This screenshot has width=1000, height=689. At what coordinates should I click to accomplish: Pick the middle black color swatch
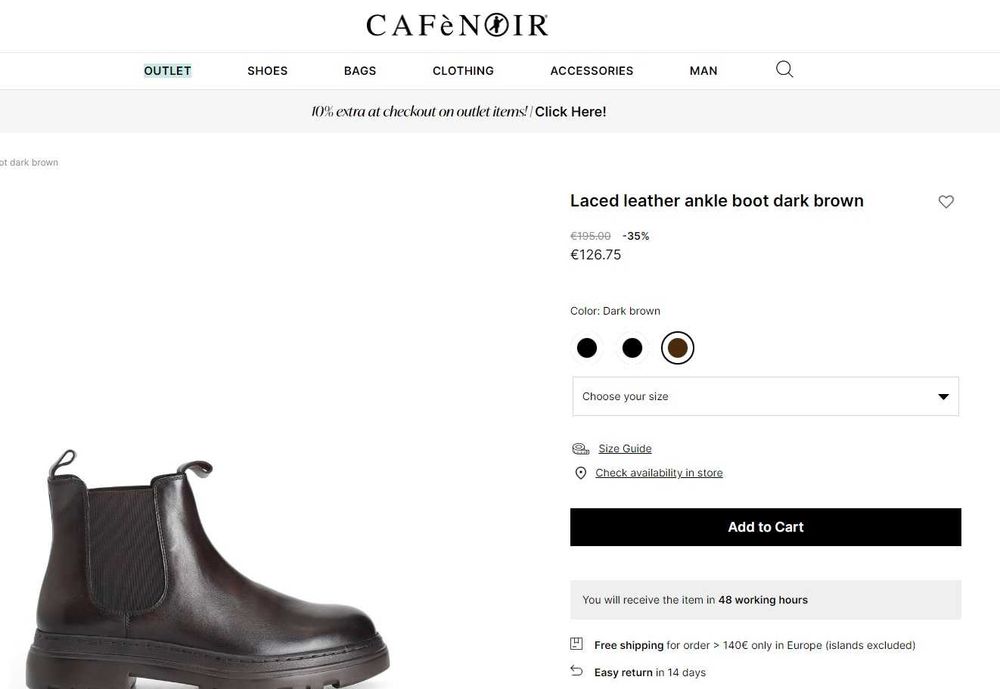tap(632, 348)
